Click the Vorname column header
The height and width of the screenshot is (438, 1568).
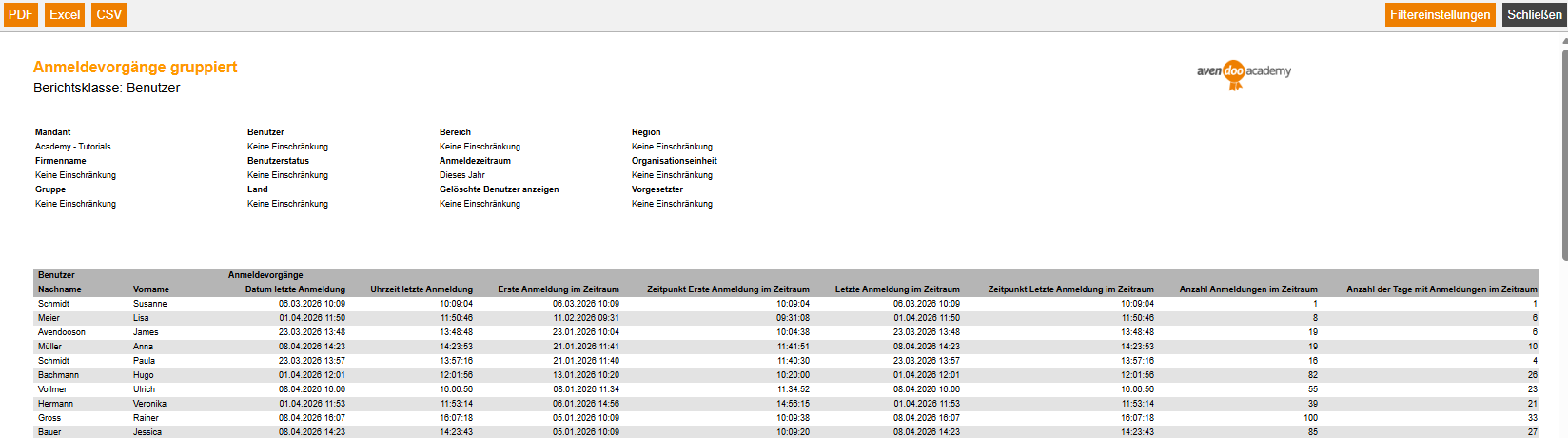click(x=151, y=289)
